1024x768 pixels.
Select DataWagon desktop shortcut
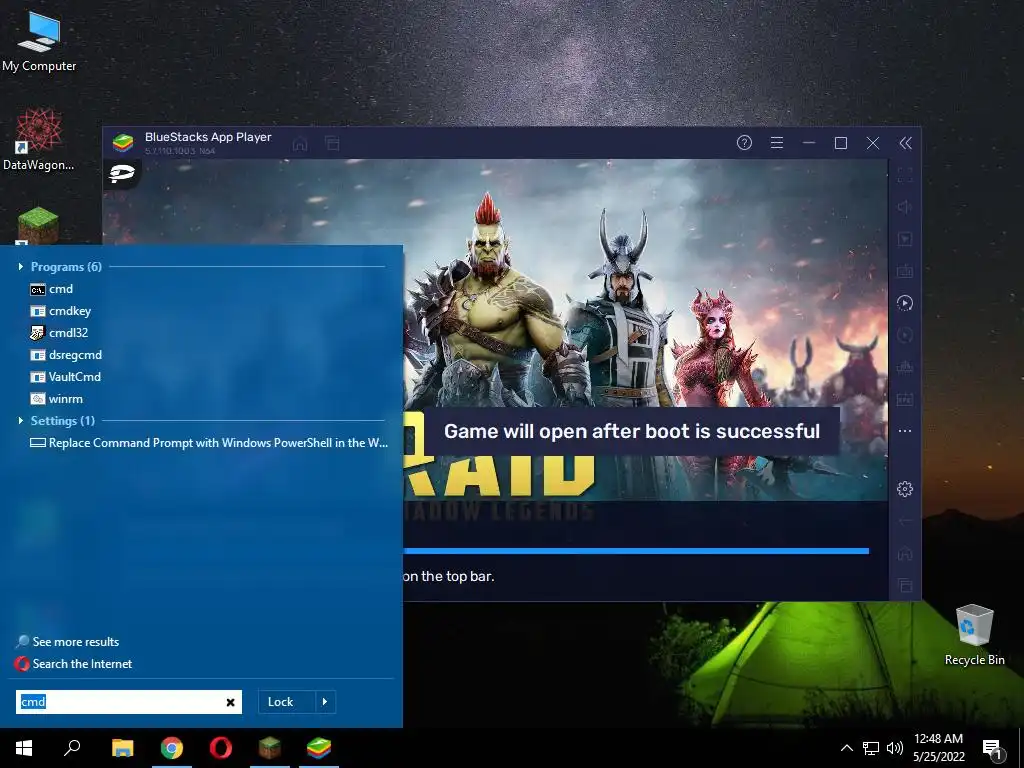click(x=39, y=139)
